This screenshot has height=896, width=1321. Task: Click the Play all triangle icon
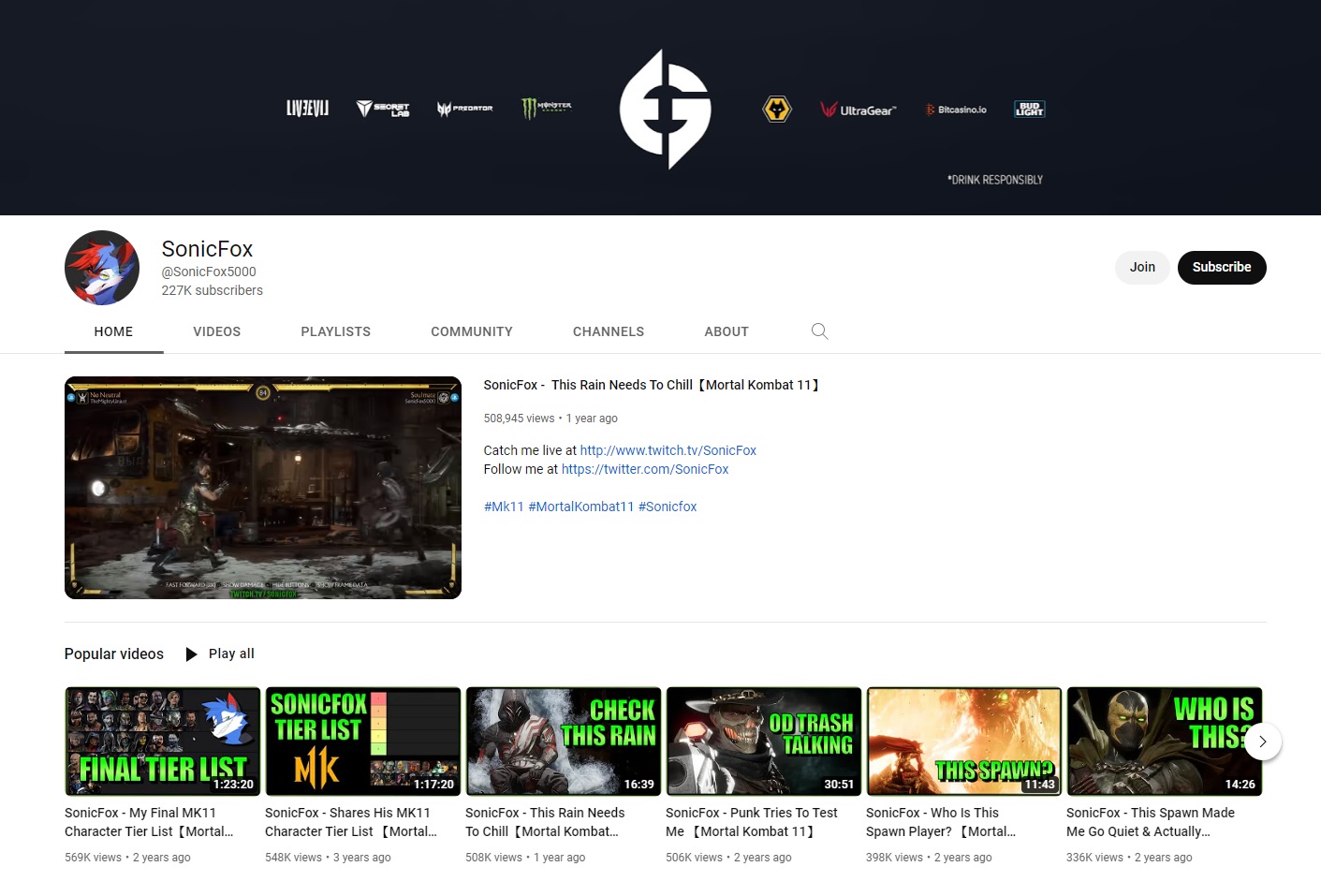pyautogui.click(x=191, y=654)
